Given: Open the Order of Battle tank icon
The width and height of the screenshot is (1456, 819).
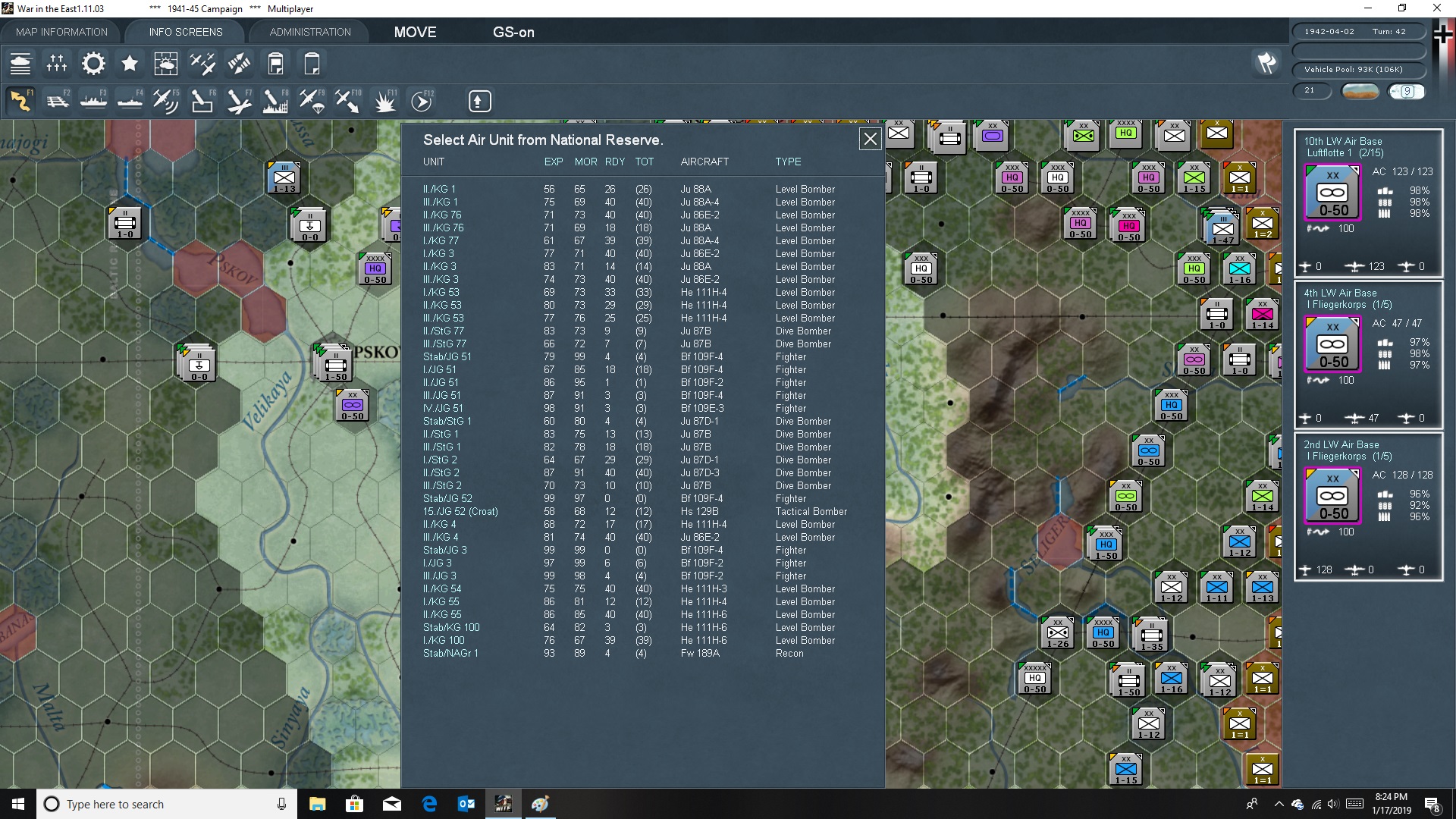Looking at the screenshot, I should click(20, 64).
